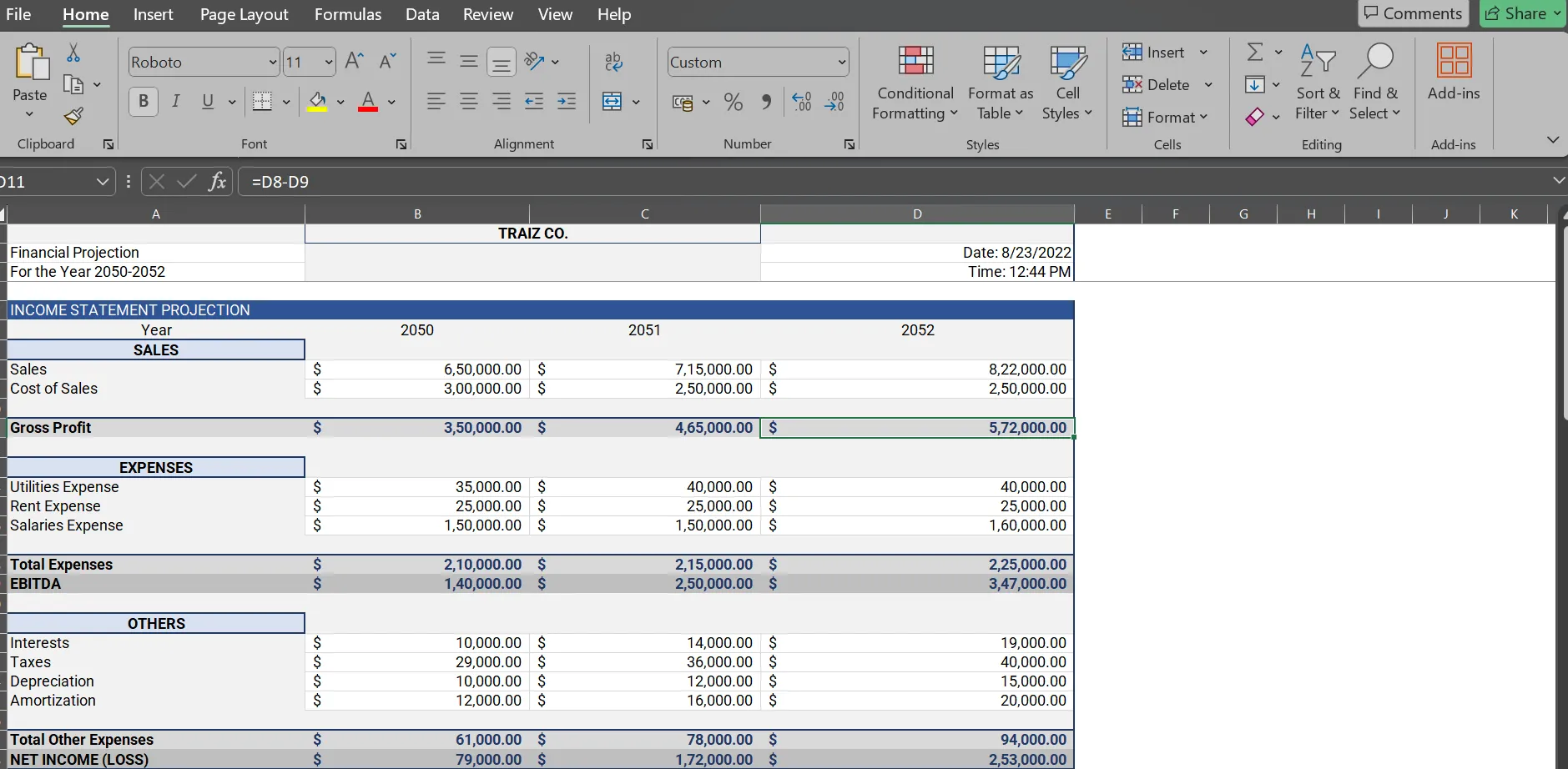
Task: Click the Fill down icon
Action: [1254, 84]
